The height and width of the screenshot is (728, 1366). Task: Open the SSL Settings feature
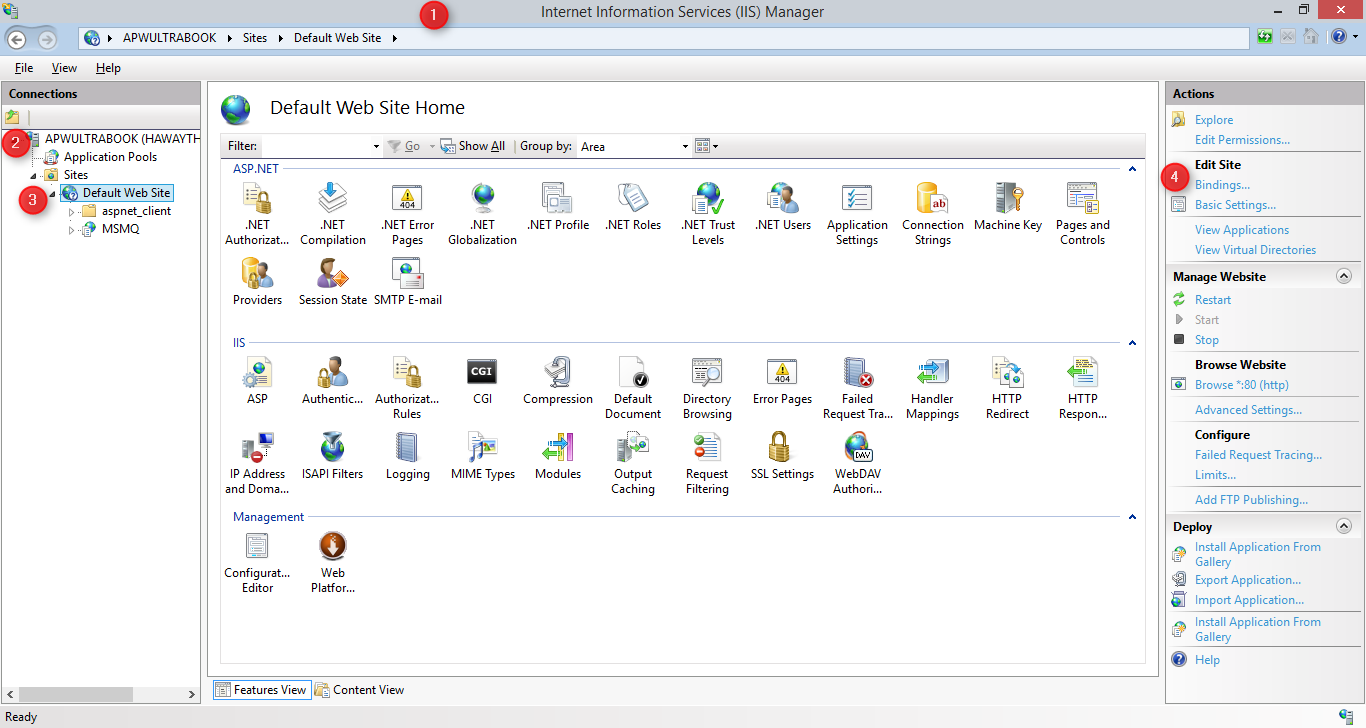point(782,456)
